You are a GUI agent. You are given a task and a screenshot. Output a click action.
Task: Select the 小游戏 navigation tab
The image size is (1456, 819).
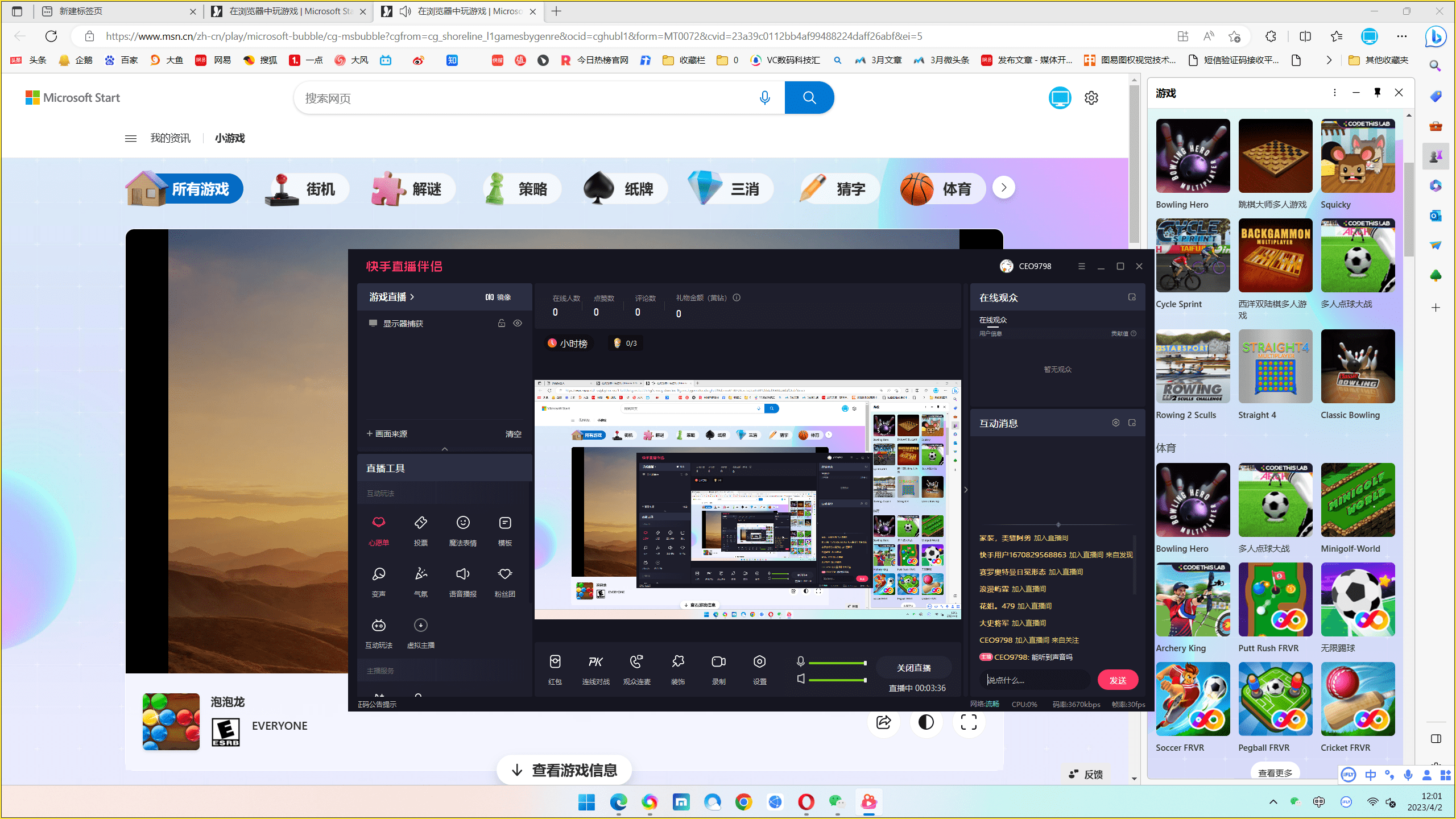coord(230,138)
